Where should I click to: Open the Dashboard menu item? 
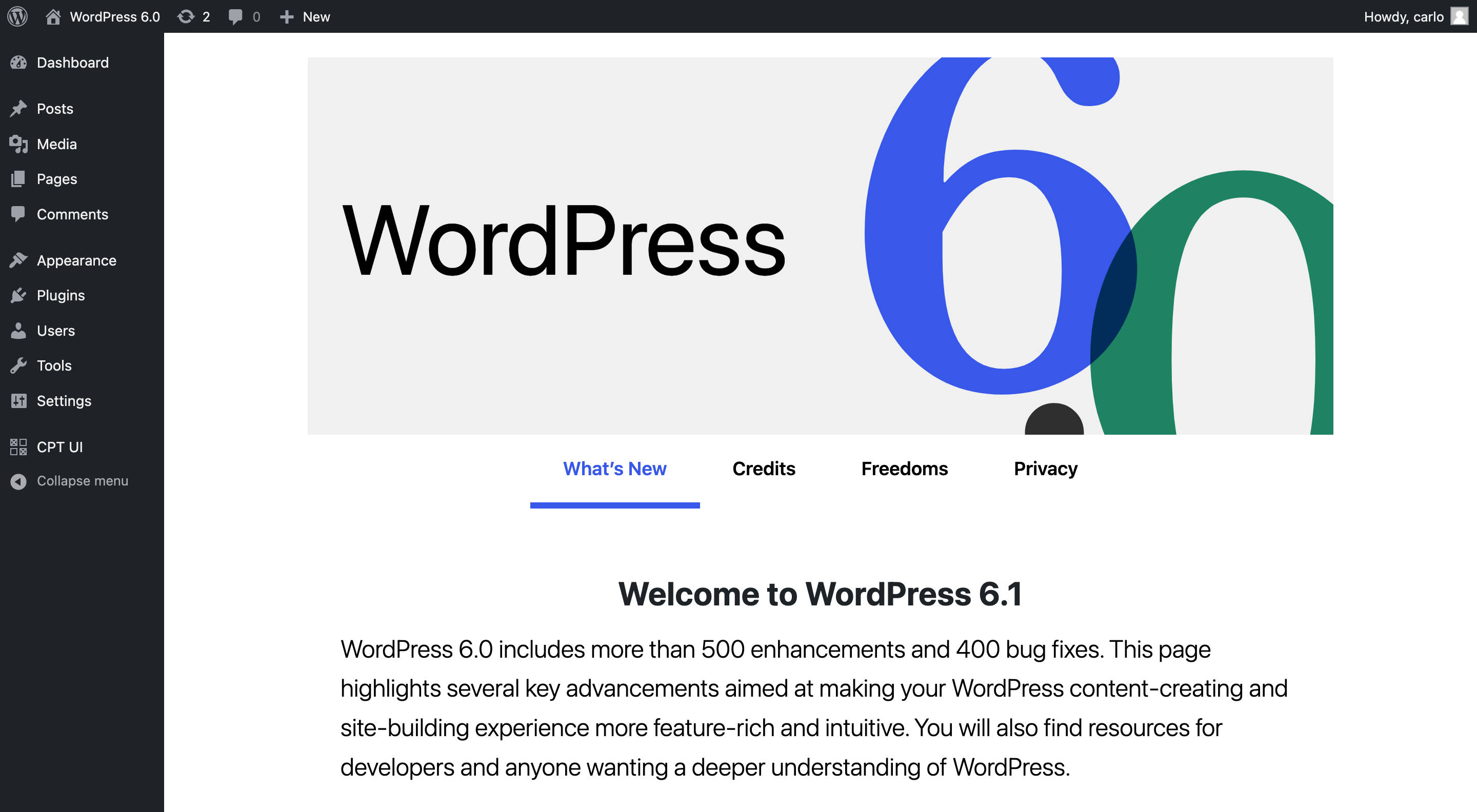coord(72,62)
